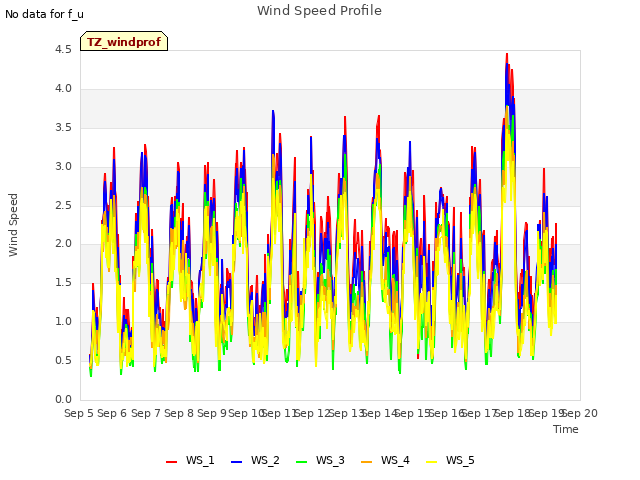Screen dimensions: 640x480
Task: Click the 1.0 y-axis tick label
Action: click(x=63, y=322)
